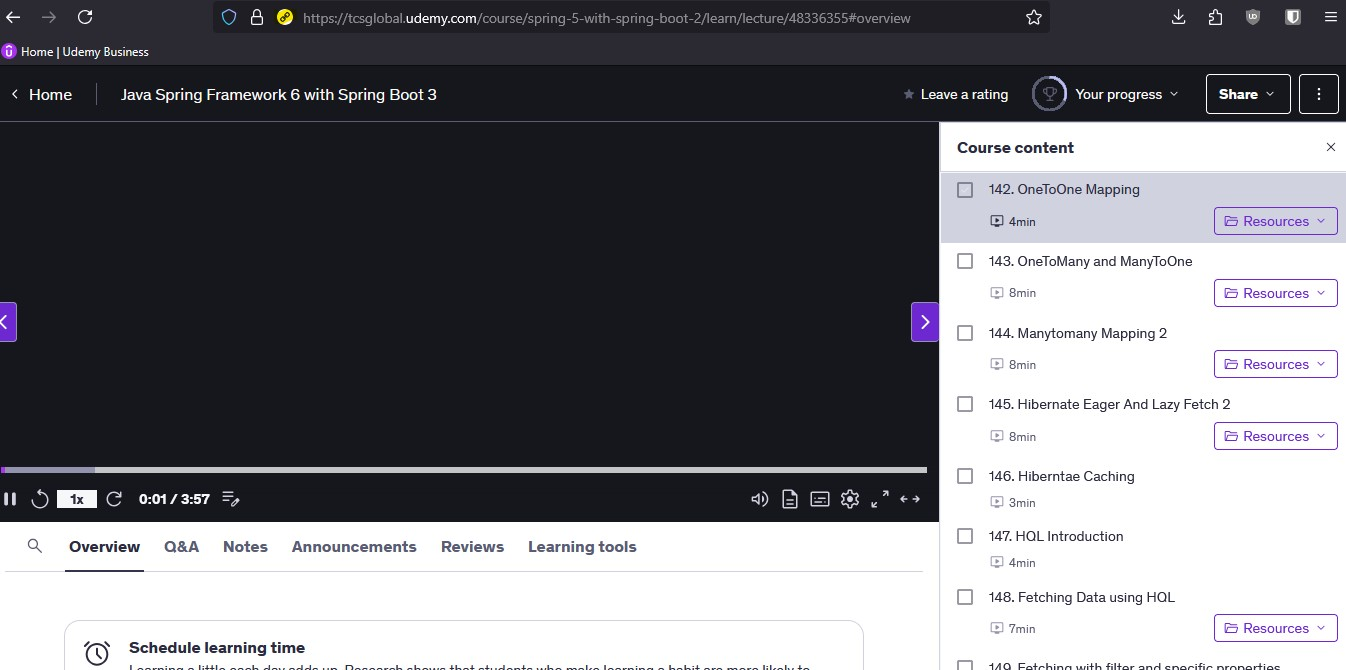Screen dimensions: 1346x670
Task: Open the transcript panel icon
Action: coord(790,499)
